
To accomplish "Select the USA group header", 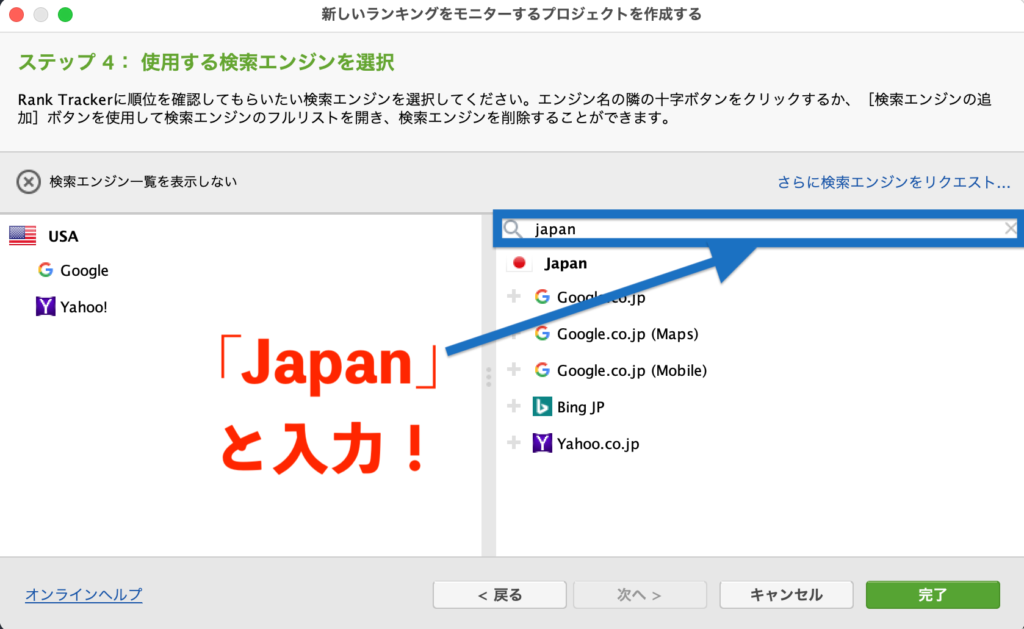I will coord(63,236).
